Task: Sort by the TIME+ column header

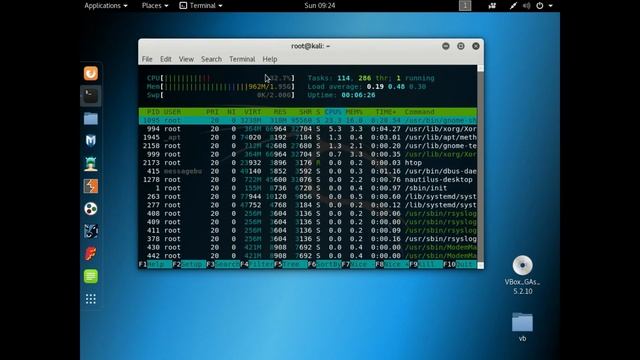Action: pos(386,112)
